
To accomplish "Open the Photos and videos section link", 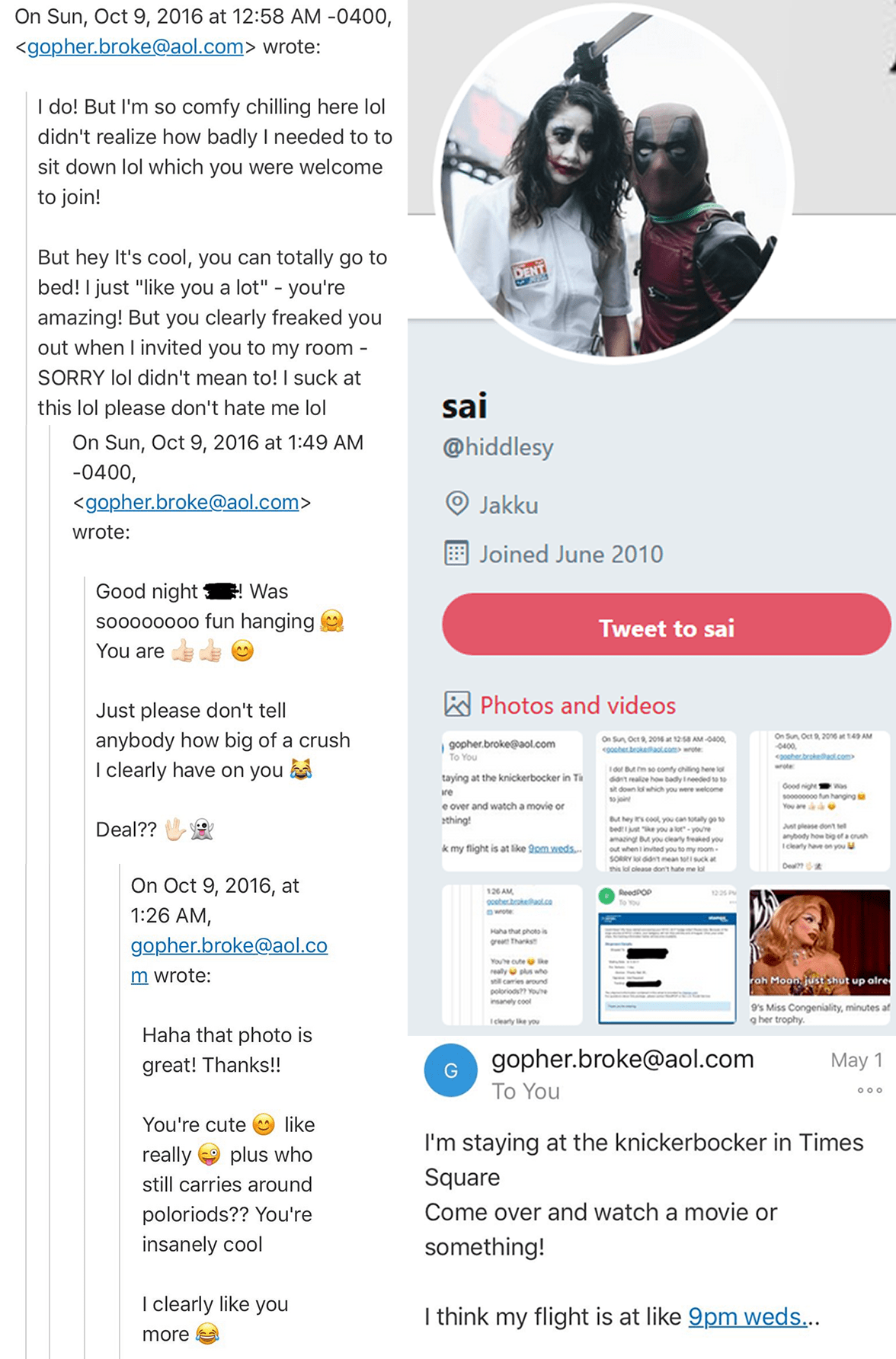I will point(578,705).
